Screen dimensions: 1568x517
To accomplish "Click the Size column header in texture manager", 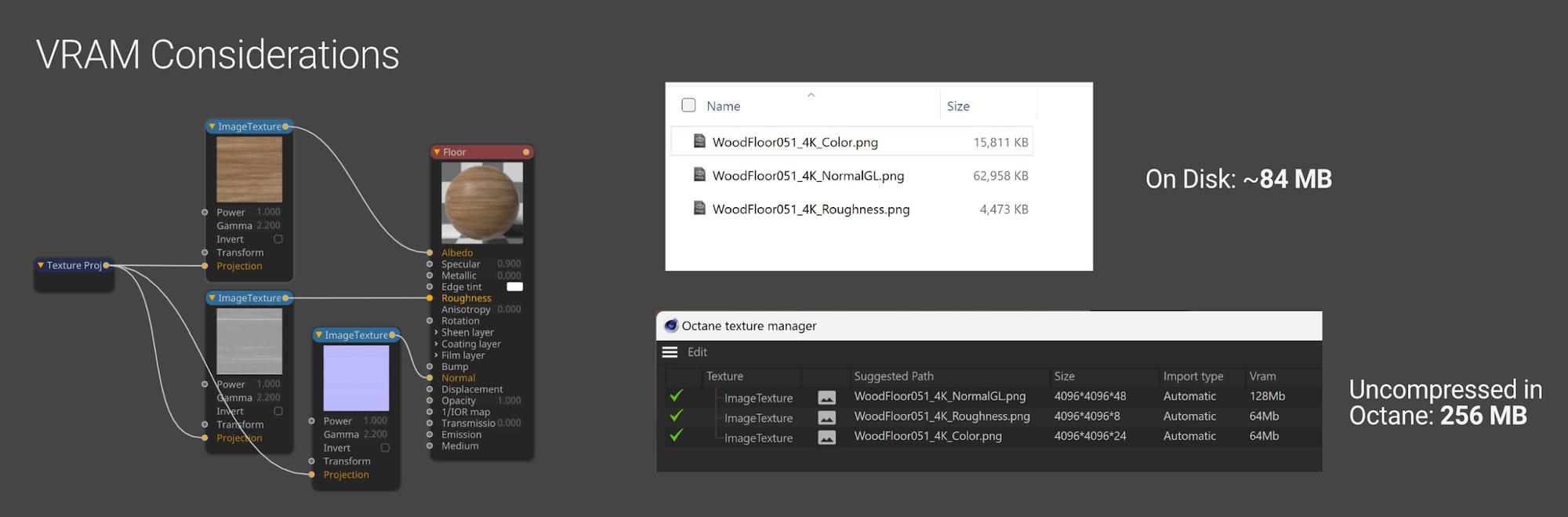I will point(1064,377).
